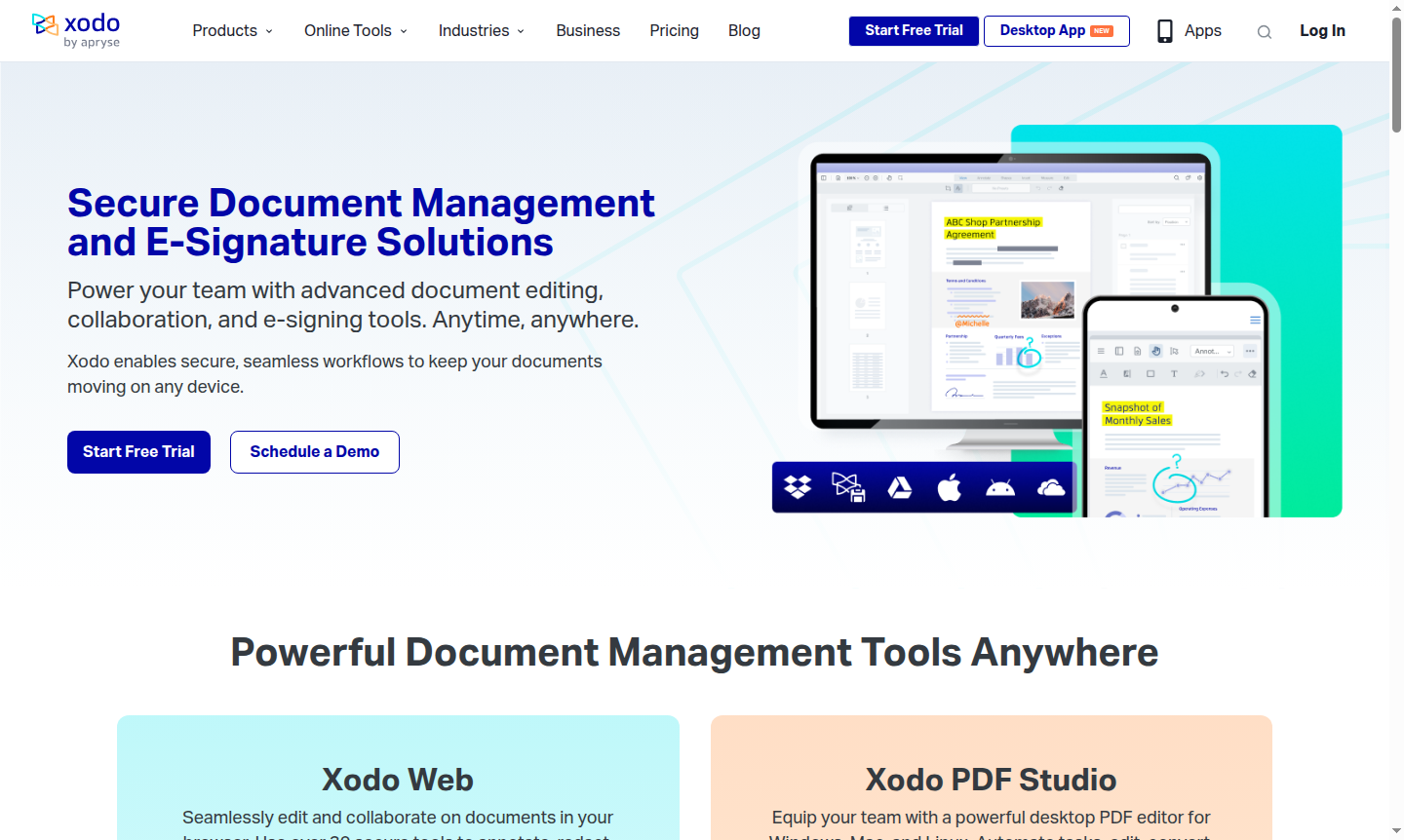Click the Xodo by apryse logo

tap(78, 29)
